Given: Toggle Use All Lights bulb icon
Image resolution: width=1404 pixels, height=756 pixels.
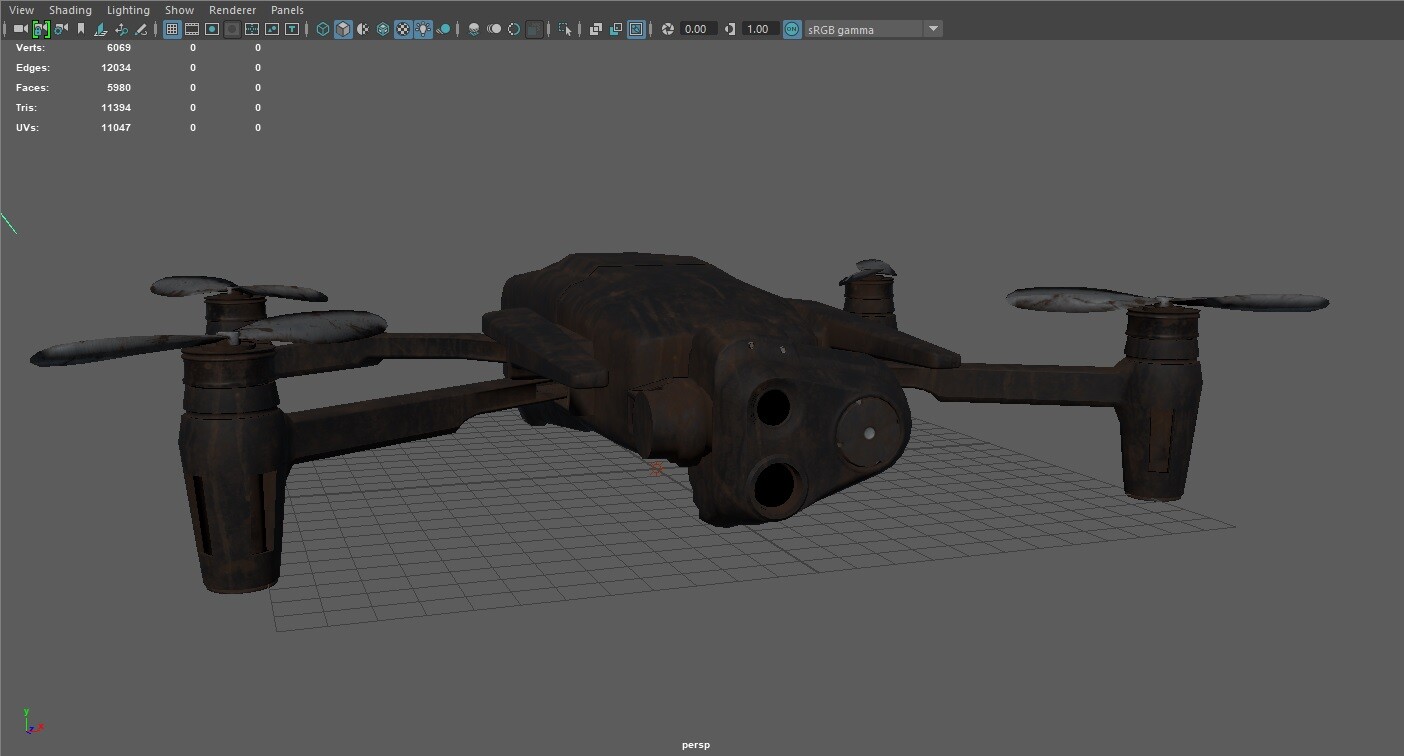Looking at the screenshot, I should click(x=423, y=29).
